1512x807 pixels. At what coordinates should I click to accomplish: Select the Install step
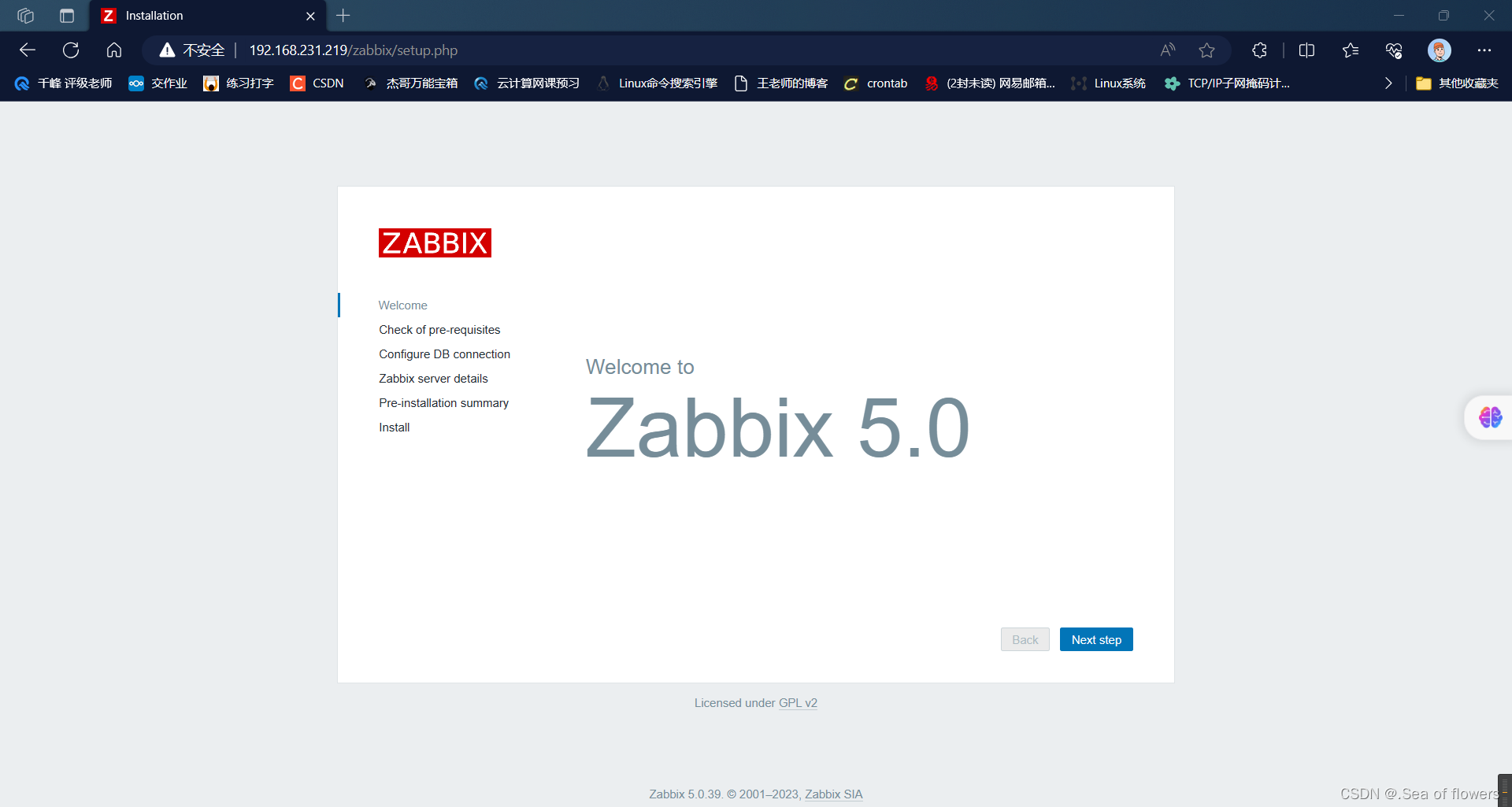pos(394,428)
